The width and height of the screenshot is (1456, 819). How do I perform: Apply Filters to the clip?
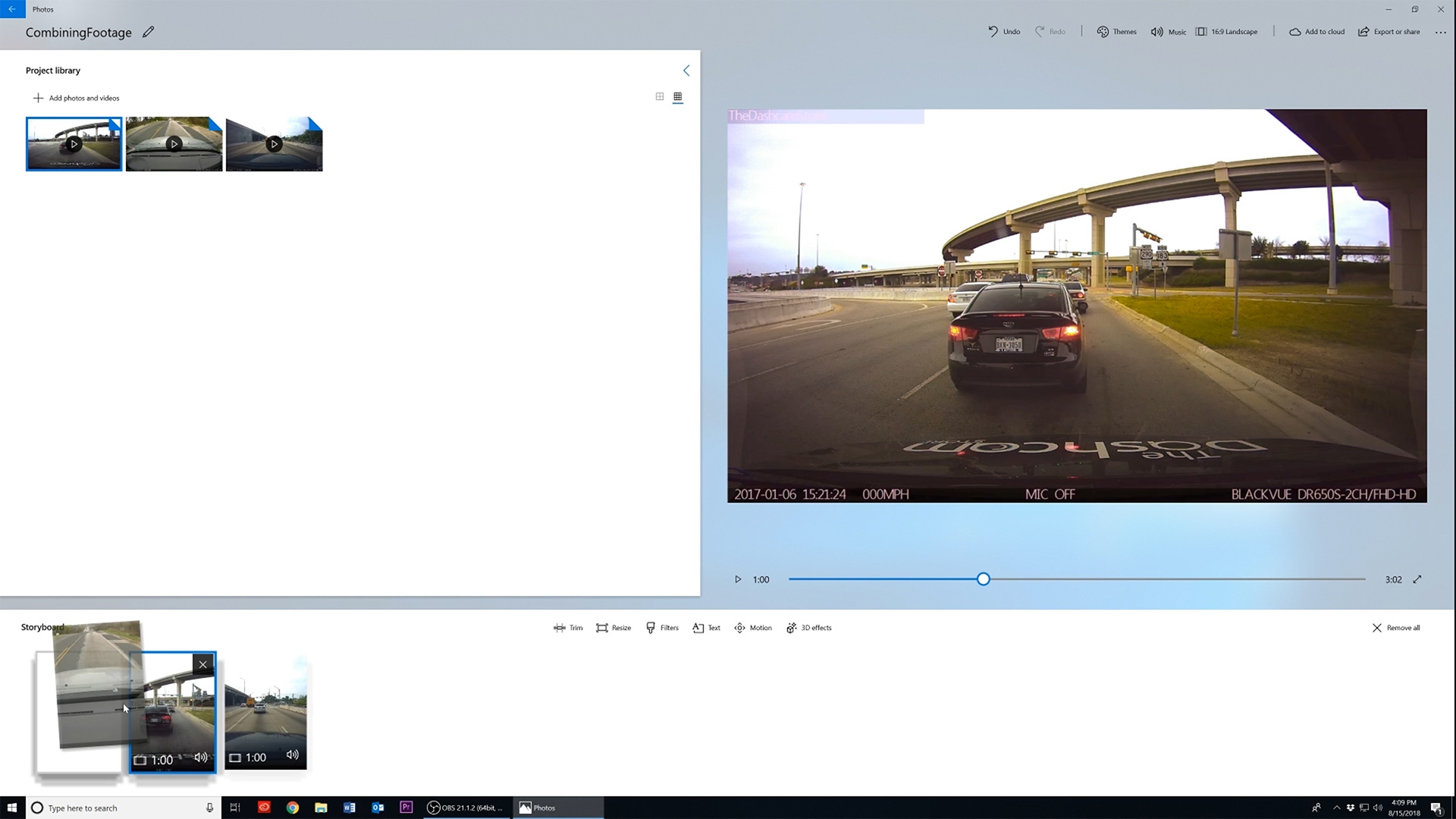(662, 628)
